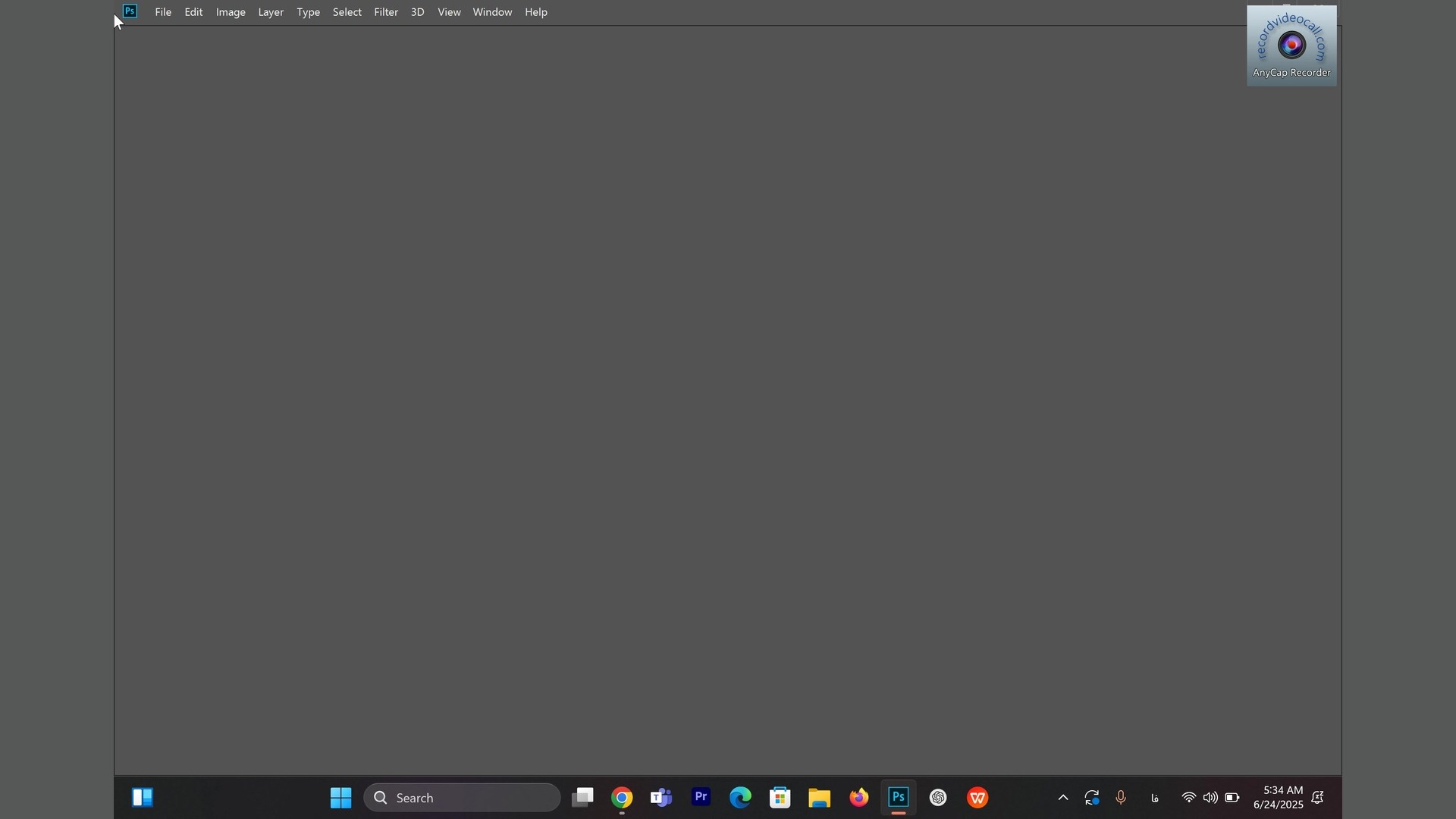Open the Layer menu
This screenshot has width=1456, height=819.
click(271, 12)
